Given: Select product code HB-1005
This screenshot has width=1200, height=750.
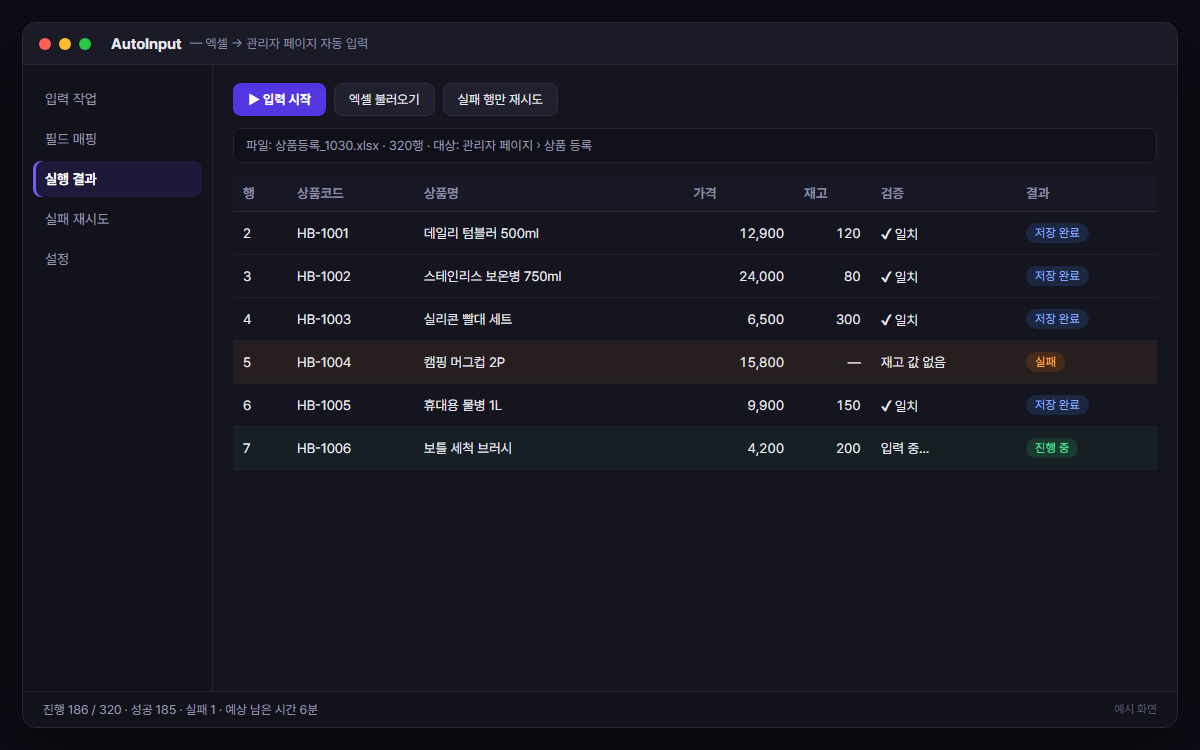Looking at the screenshot, I should coord(324,405).
